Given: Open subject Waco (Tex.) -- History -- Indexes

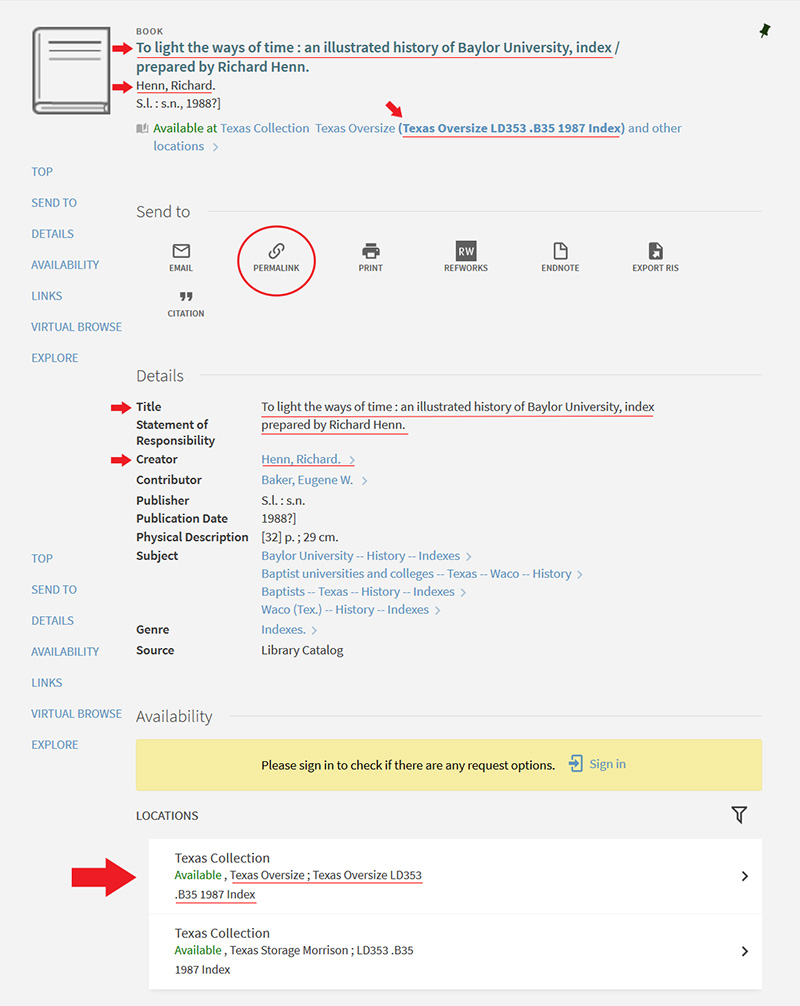Looking at the screenshot, I should click(x=345, y=610).
